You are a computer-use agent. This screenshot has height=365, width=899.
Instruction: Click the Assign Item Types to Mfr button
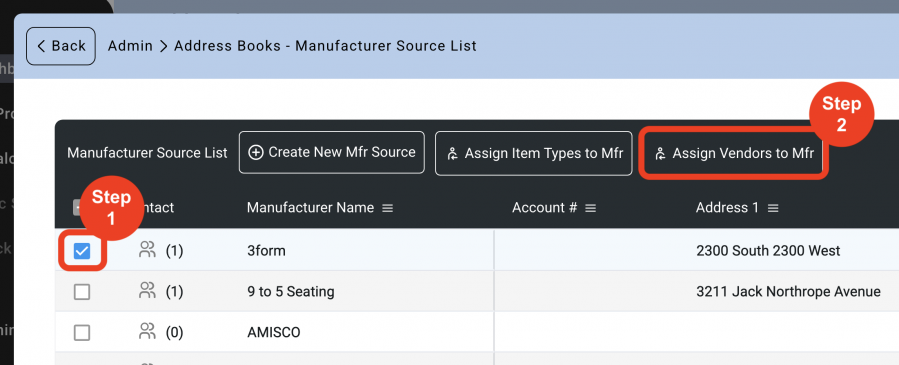pyautogui.click(x=534, y=153)
